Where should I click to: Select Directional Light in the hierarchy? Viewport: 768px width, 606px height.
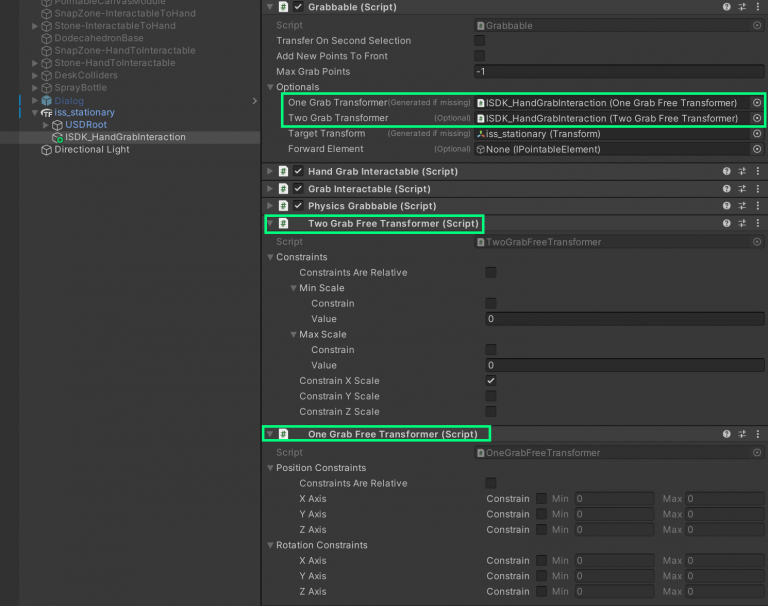point(92,150)
